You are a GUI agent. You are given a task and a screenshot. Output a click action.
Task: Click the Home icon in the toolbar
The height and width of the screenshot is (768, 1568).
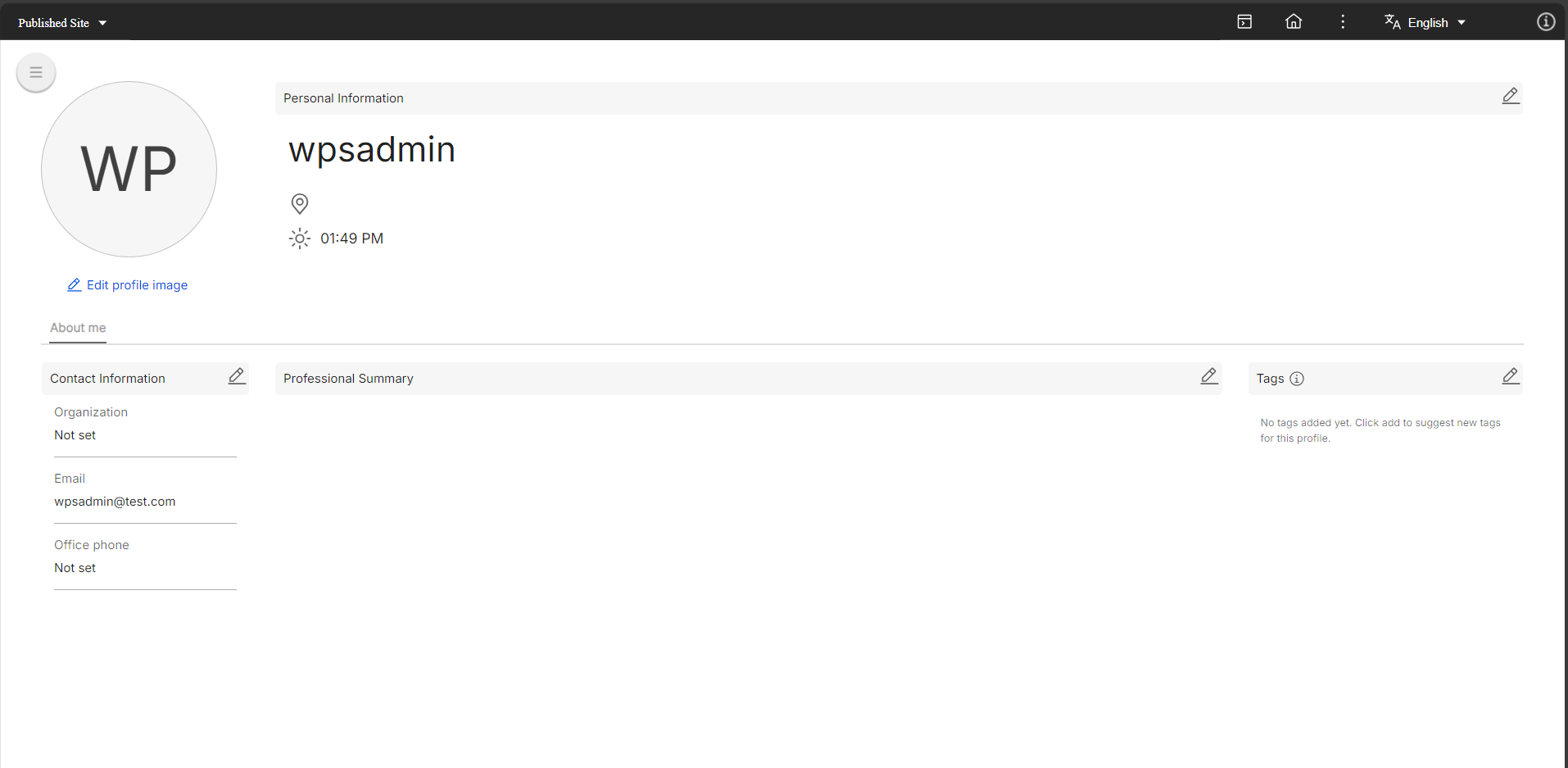(x=1293, y=21)
